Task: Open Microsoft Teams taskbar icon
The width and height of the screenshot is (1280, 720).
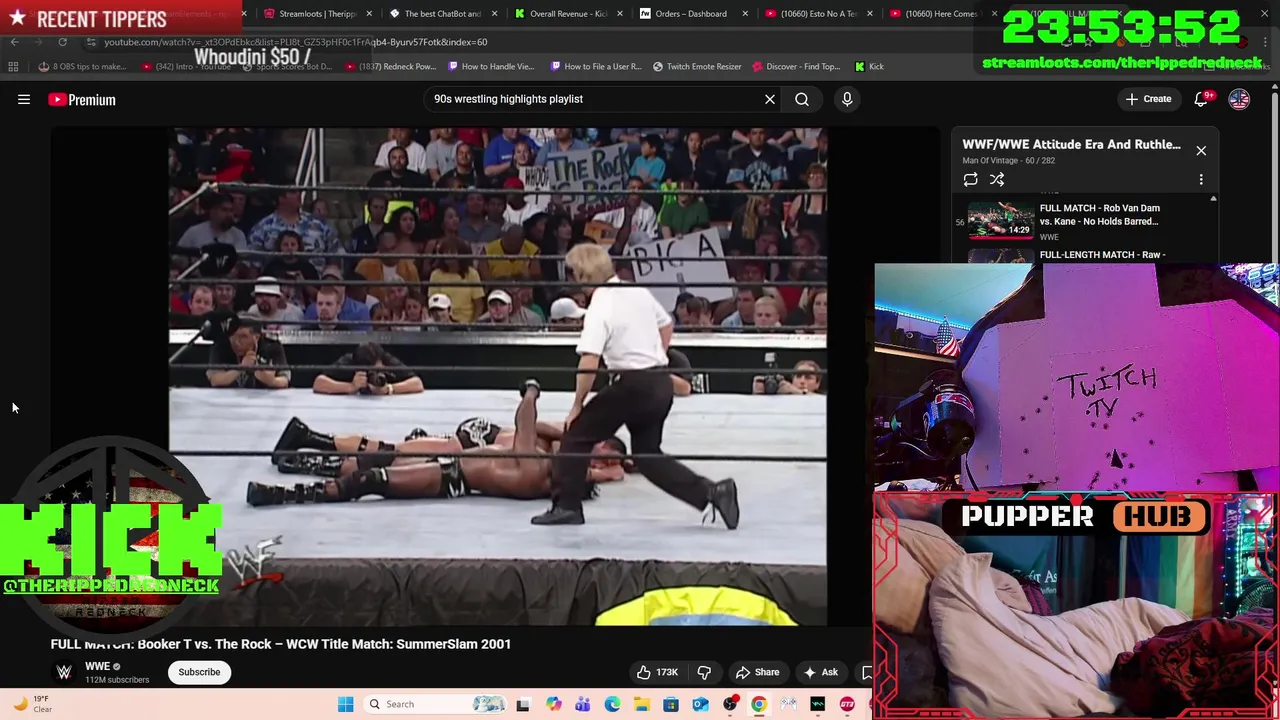Action: tap(582, 704)
